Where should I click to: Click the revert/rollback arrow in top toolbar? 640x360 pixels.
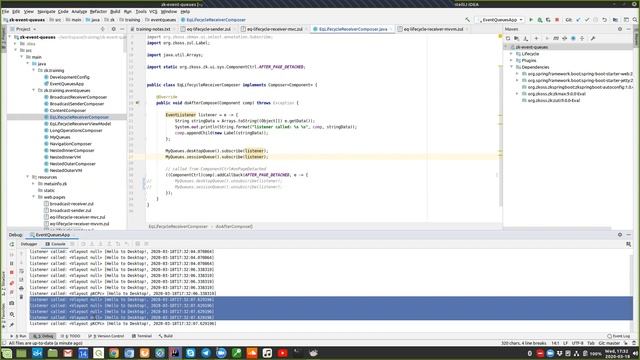click(x=604, y=20)
